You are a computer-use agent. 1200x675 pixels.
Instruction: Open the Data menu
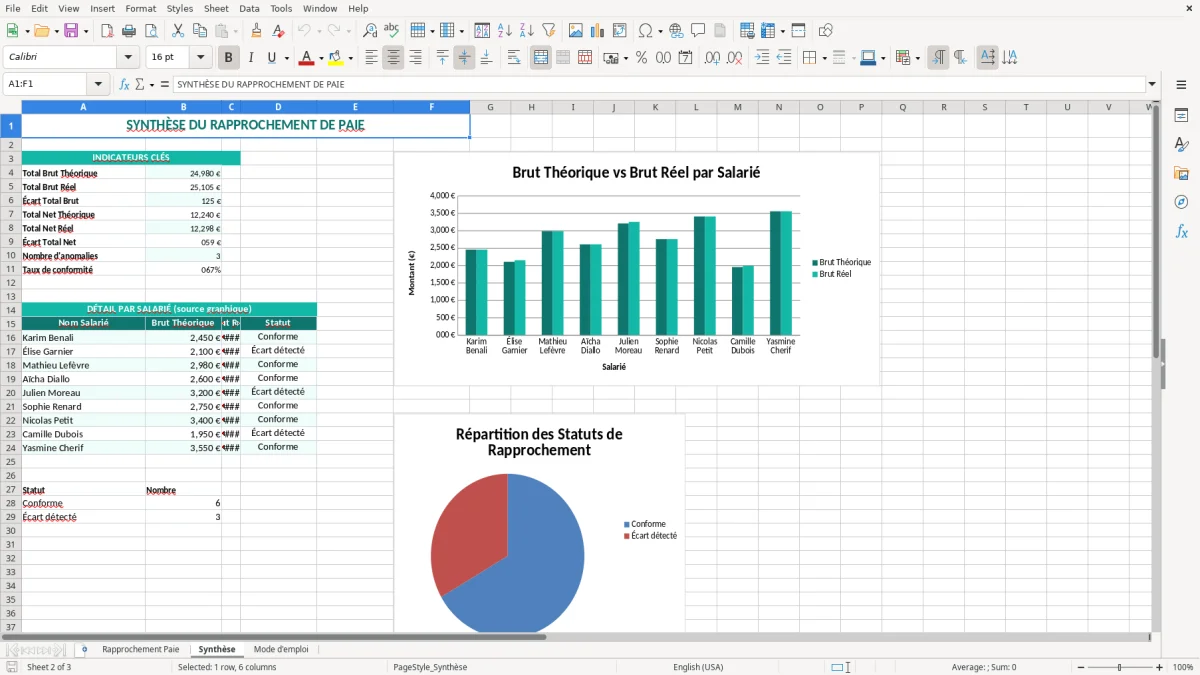click(249, 8)
